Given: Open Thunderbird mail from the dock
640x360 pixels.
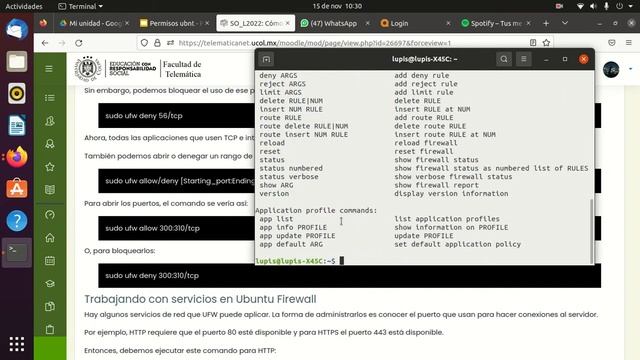Looking at the screenshot, I should [17, 30].
